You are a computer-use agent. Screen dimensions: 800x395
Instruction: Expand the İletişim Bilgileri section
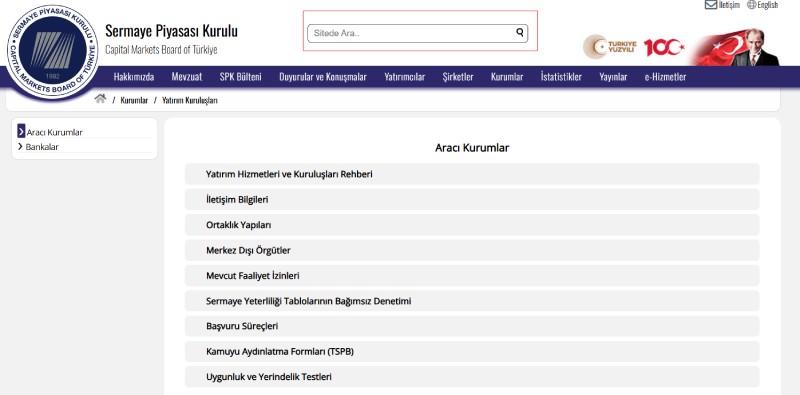(x=472, y=200)
